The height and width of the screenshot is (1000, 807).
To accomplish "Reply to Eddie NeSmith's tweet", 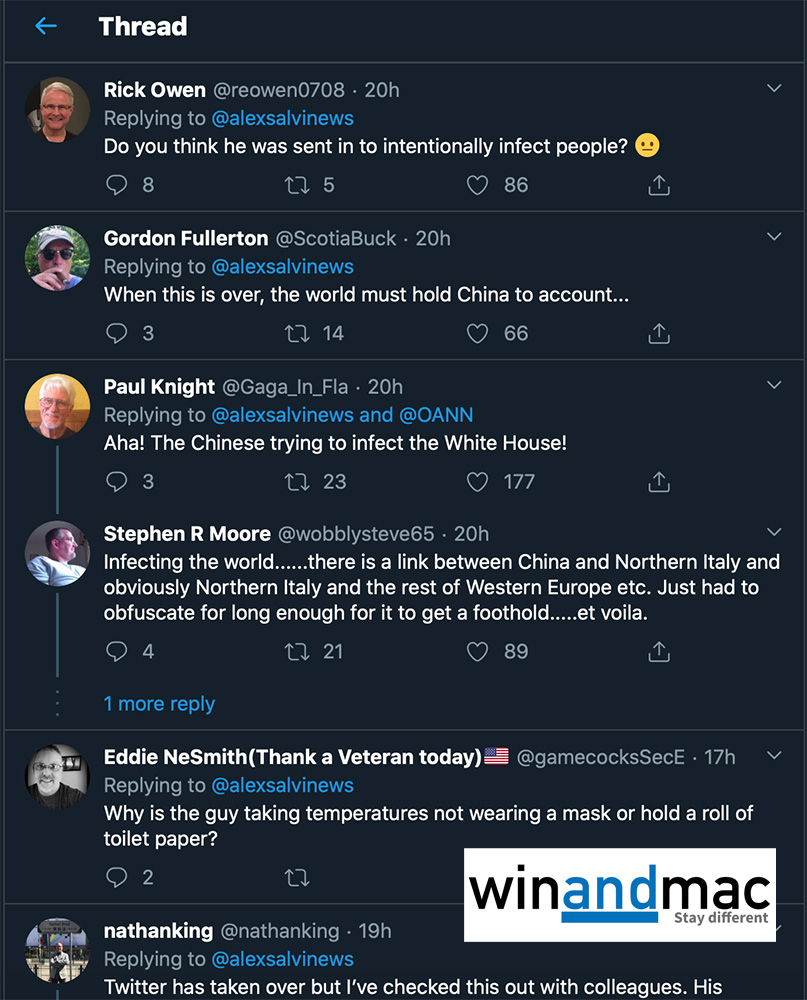I will tap(117, 878).
